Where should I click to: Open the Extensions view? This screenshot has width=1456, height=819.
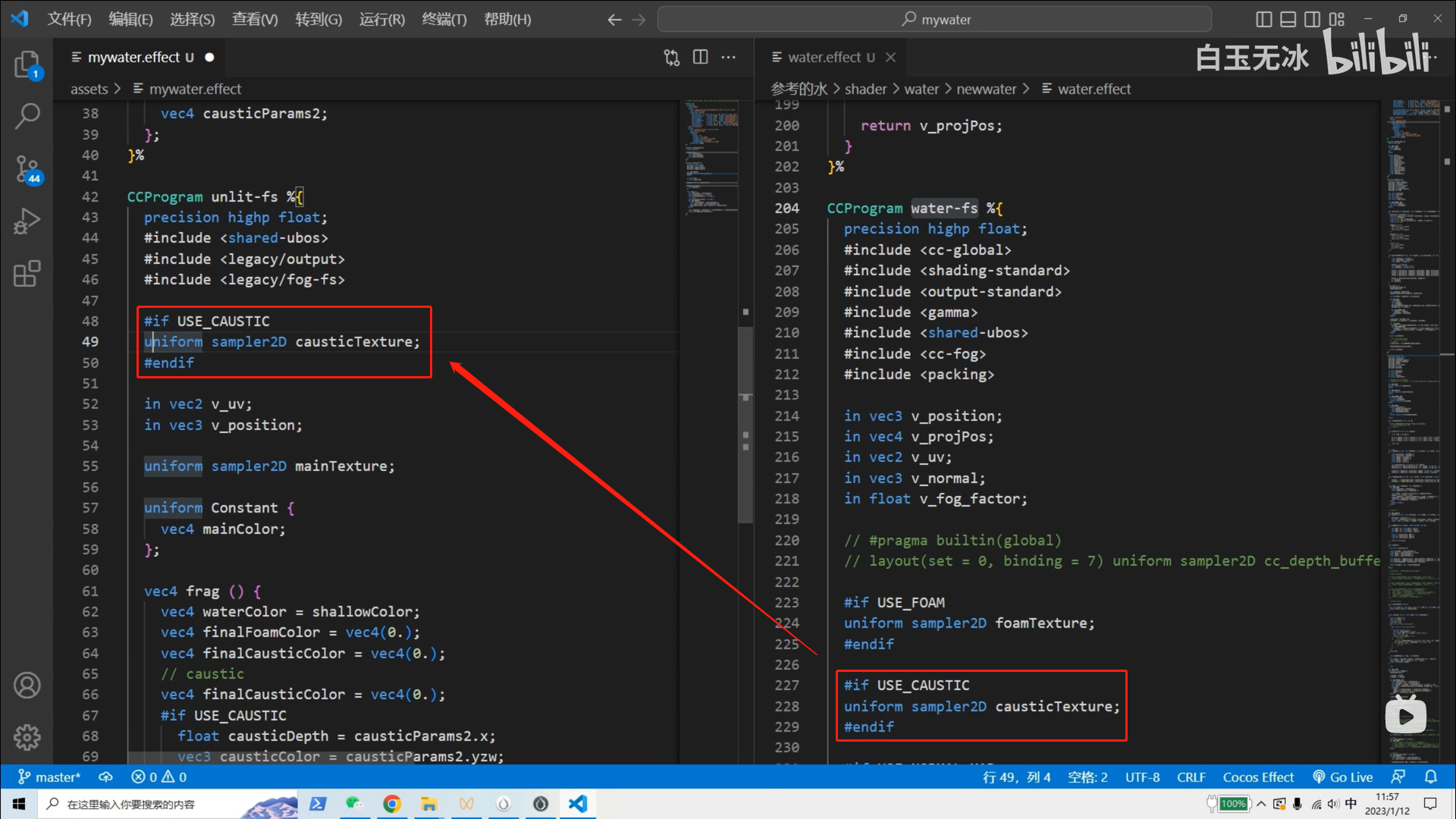coord(27,274)
